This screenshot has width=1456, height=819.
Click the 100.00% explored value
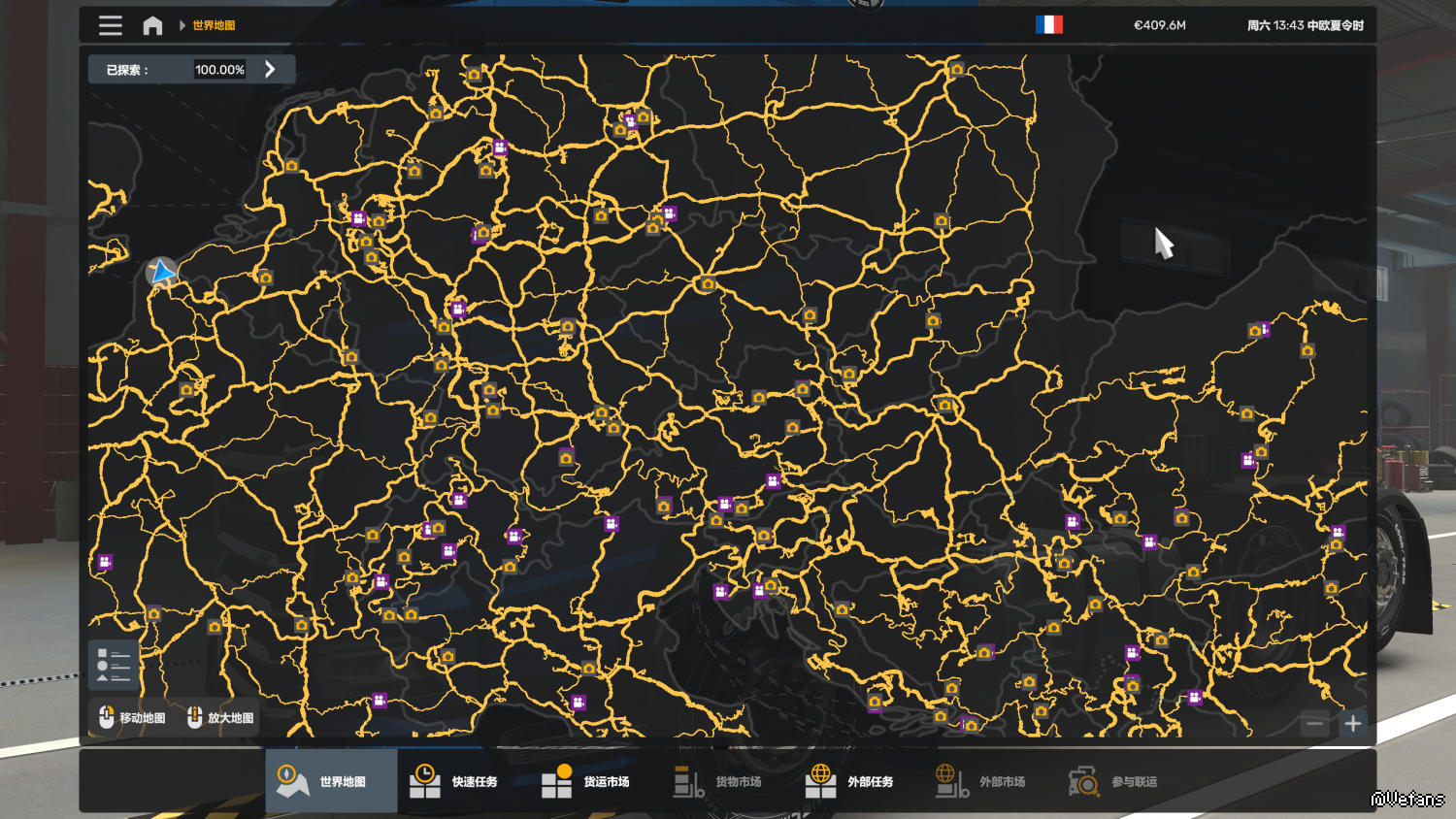(x=219, y=70)
